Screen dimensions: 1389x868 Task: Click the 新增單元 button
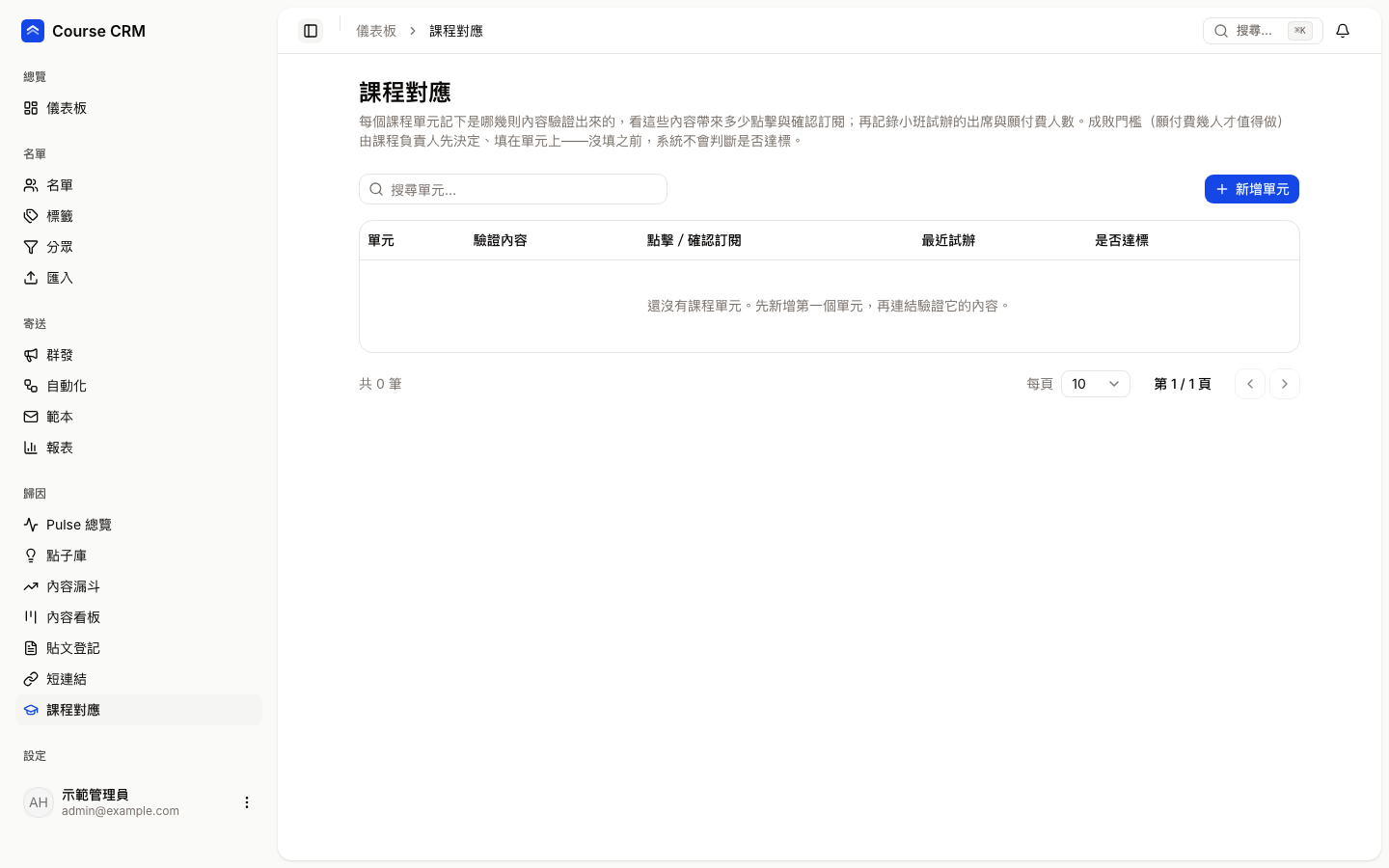click(1252, 189)
